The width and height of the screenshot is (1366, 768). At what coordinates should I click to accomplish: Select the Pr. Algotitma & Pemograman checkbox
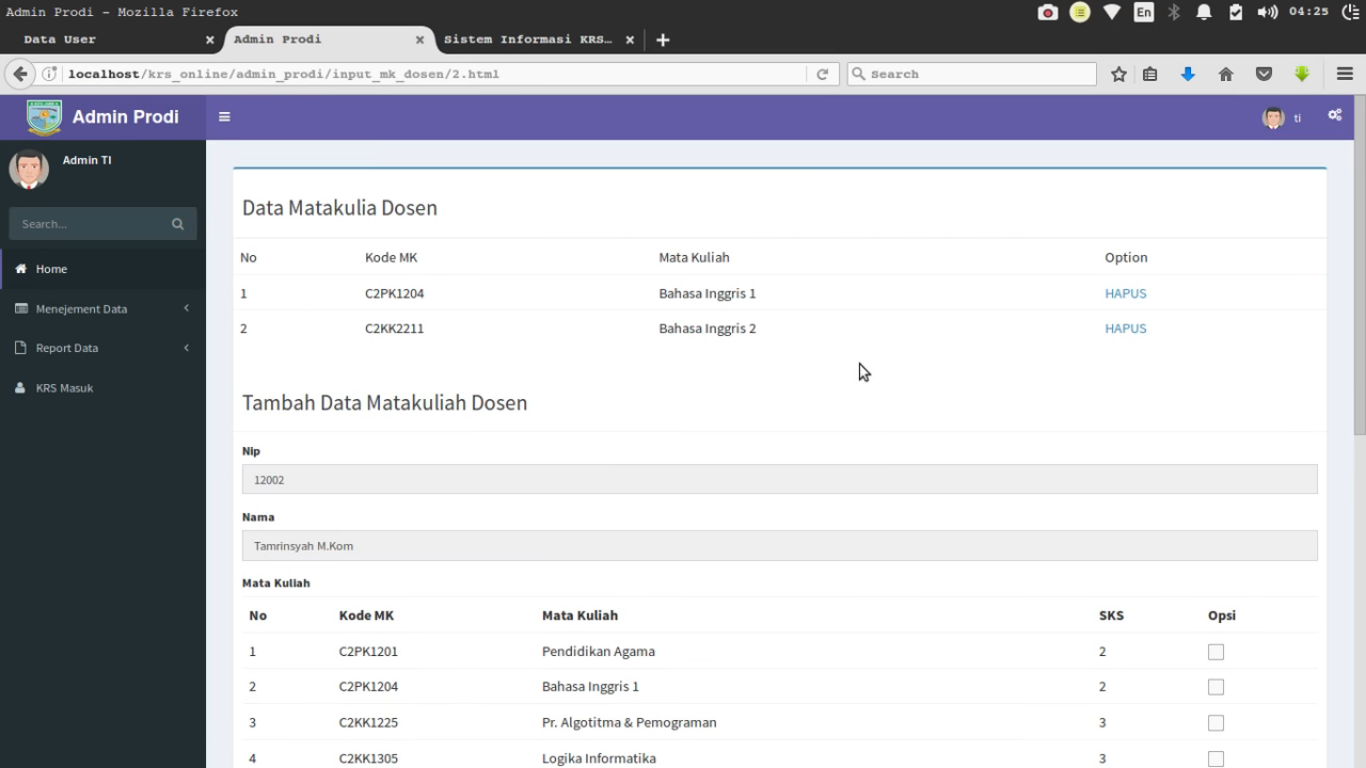tap(1216, 723)
